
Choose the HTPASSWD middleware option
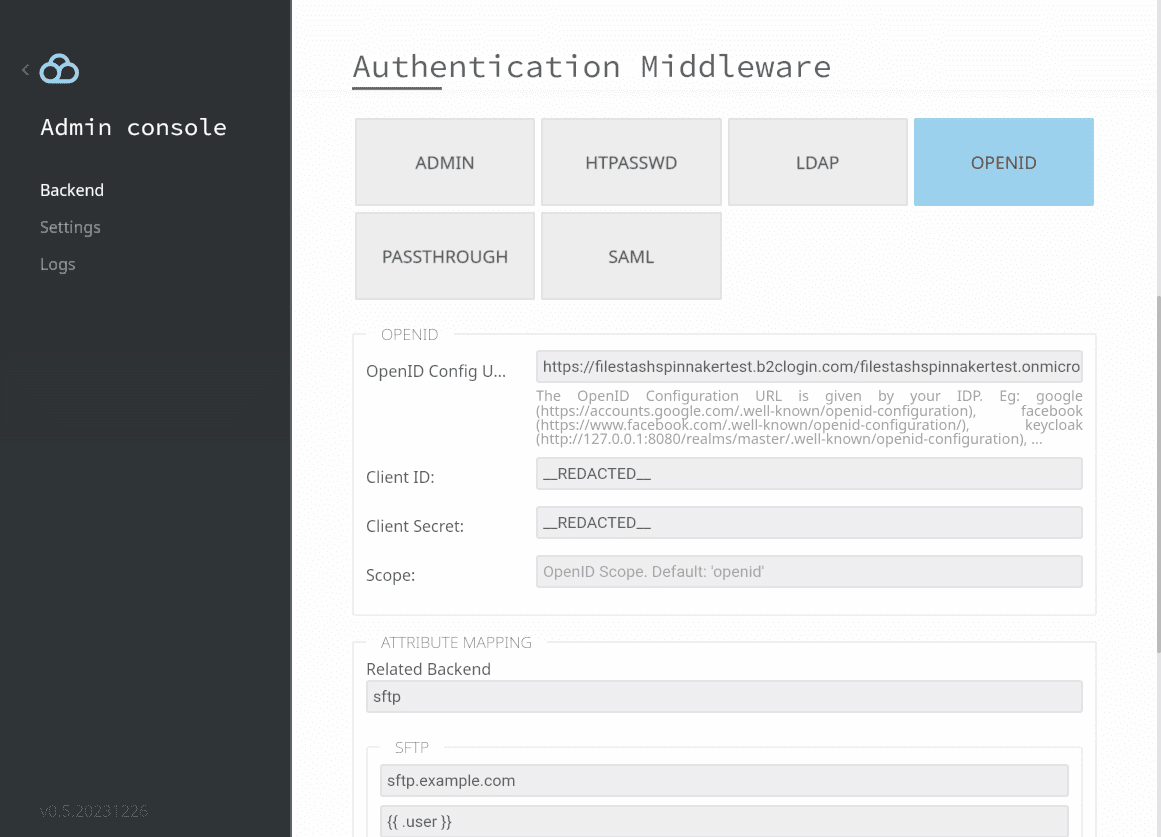(631, 162)
